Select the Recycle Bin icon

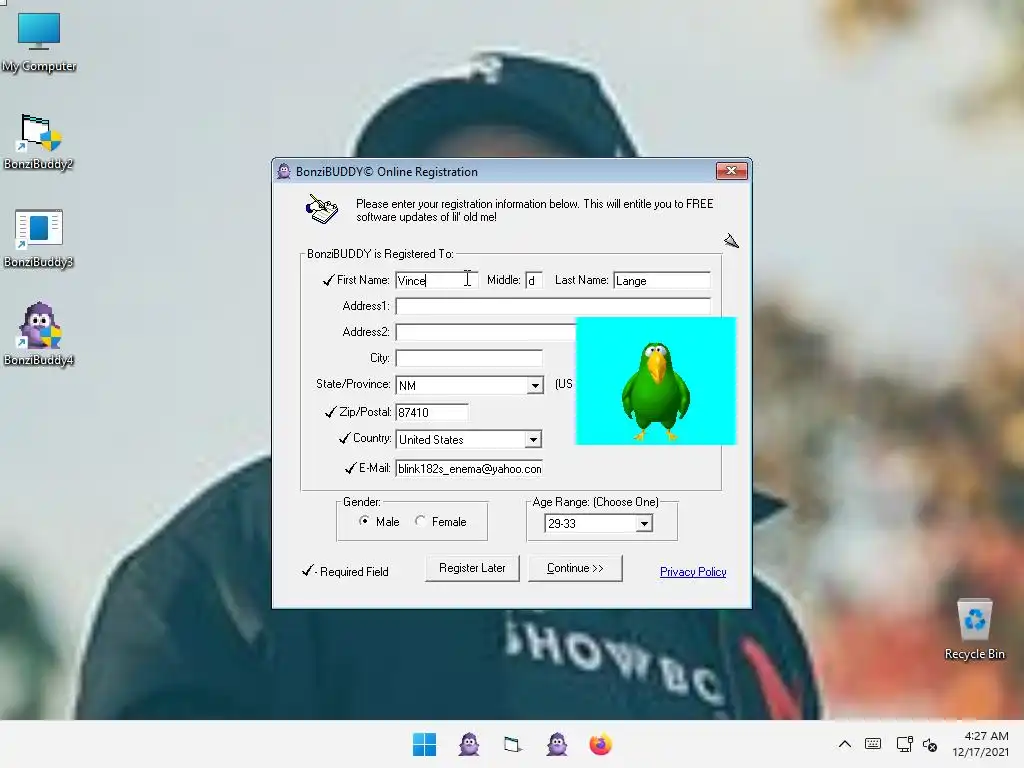pos(974,630)
